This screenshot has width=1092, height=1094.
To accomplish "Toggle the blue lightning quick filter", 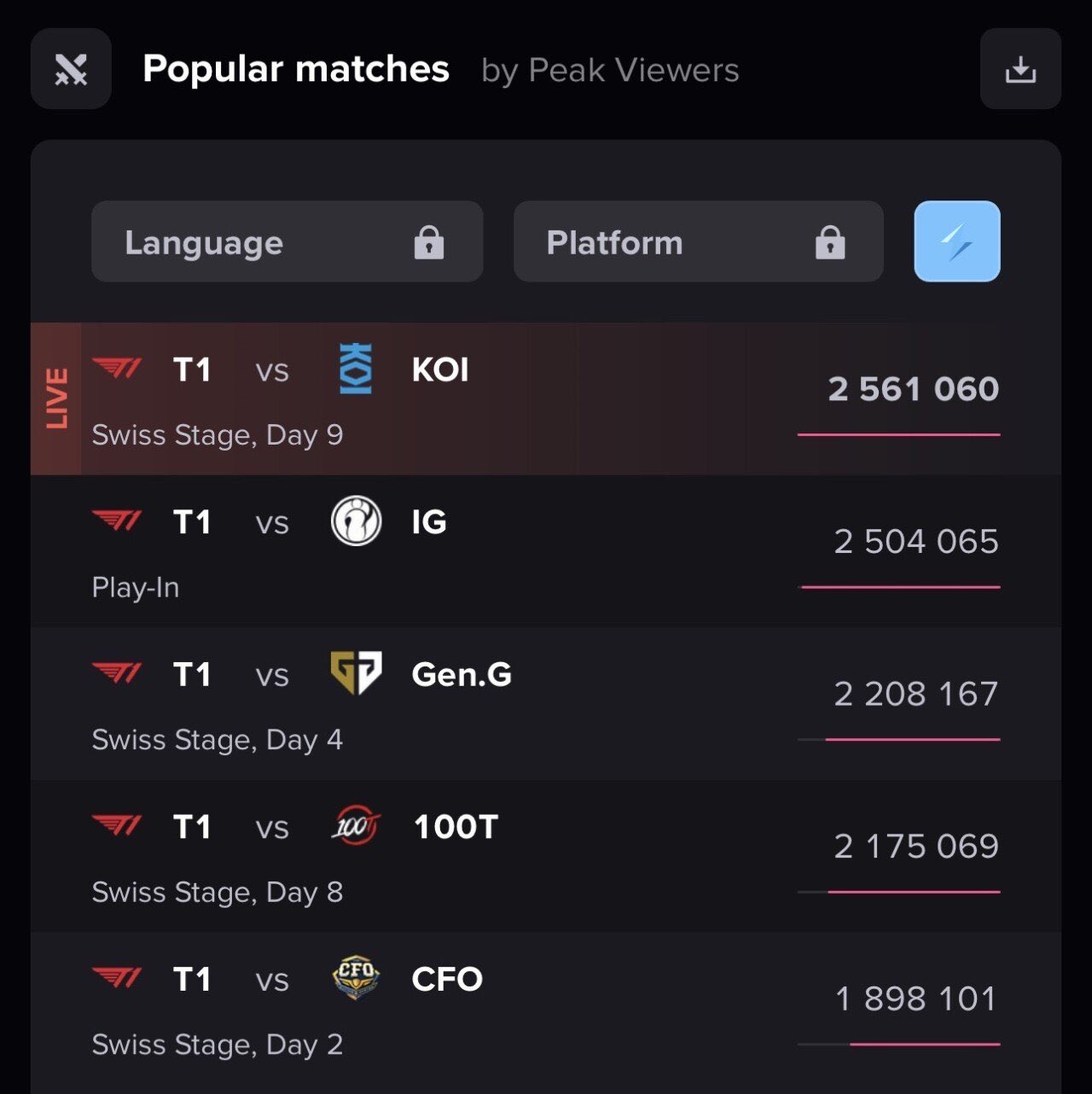I will pos(956,241).
